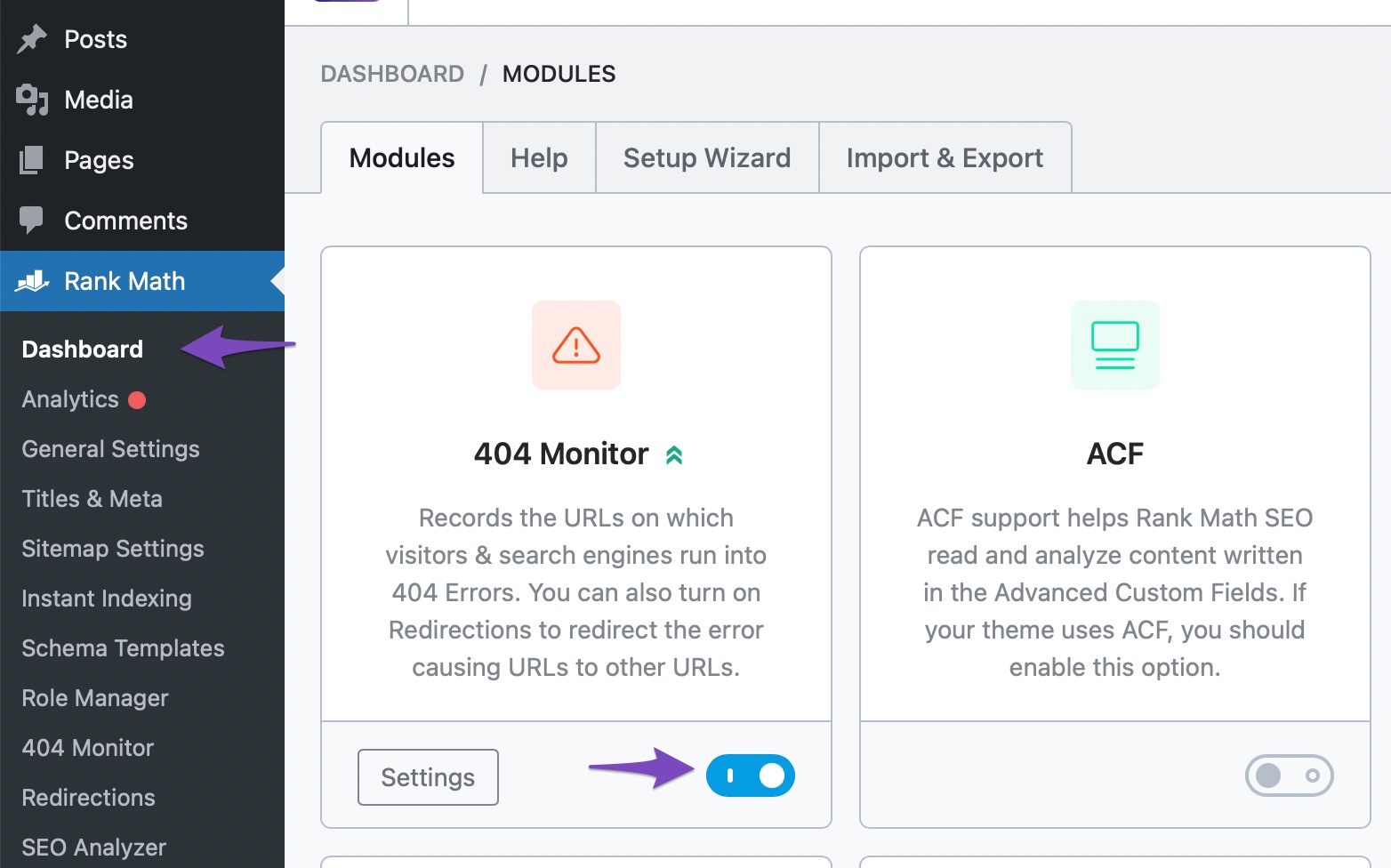Select the Modules tab
This screenshot has width=1391, height=868.
401,157
